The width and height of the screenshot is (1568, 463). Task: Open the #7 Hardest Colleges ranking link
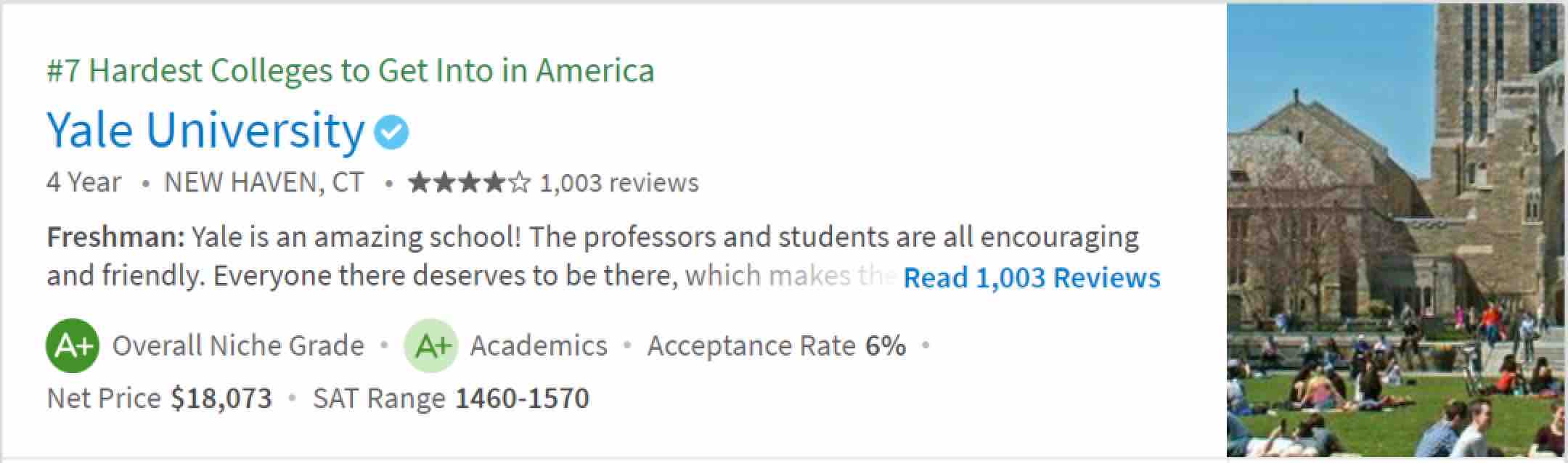(x=350, y=71)
